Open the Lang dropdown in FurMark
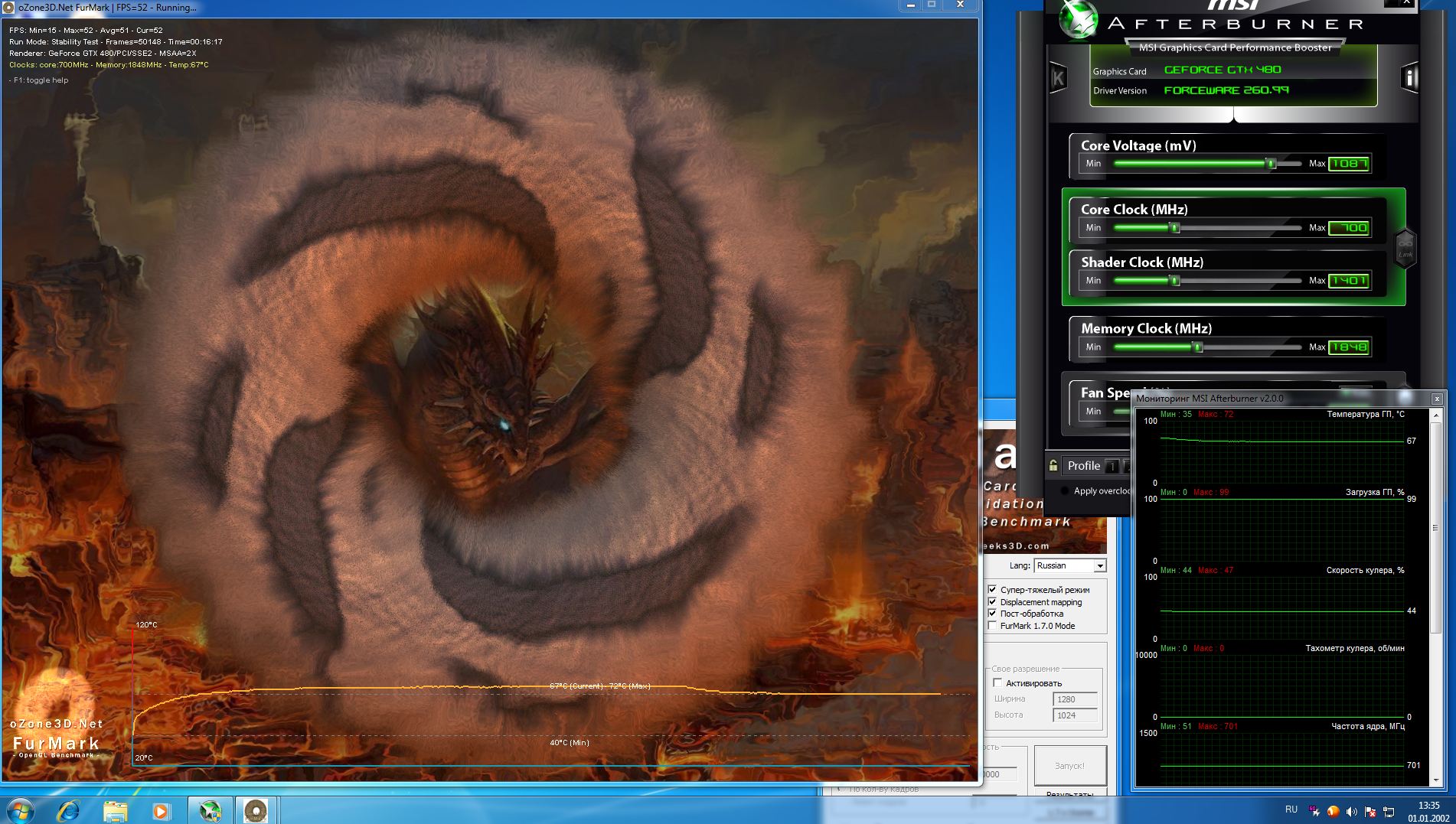Image resolution: width=1456 pixels, height=824 pixels. pos(1099,566)
